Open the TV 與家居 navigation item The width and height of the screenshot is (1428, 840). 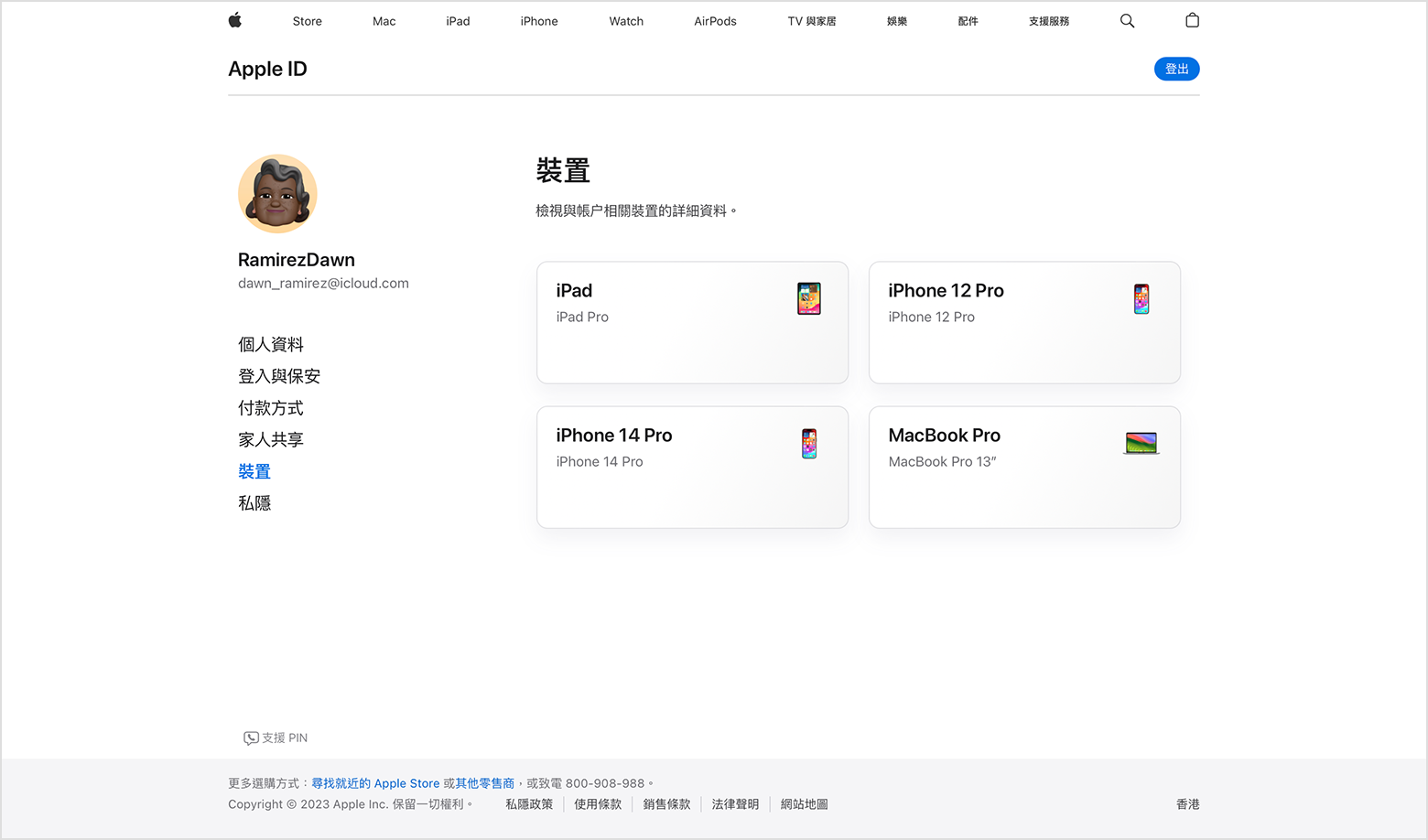pyautogui.click(x=812, y=21)
